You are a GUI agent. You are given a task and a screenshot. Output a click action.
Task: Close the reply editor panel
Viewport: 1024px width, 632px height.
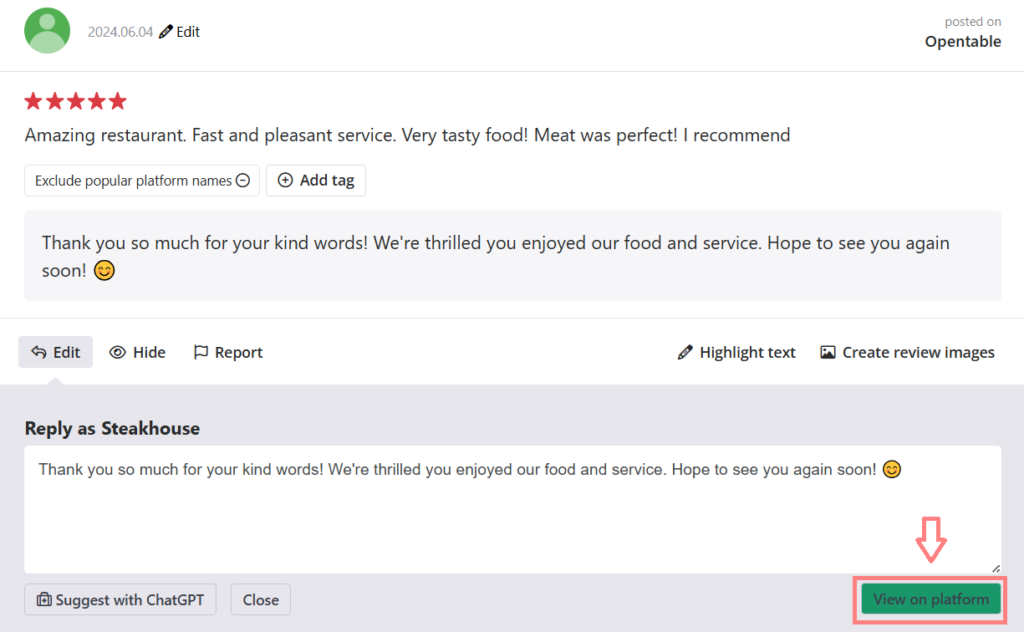click(x=261, y=600)
